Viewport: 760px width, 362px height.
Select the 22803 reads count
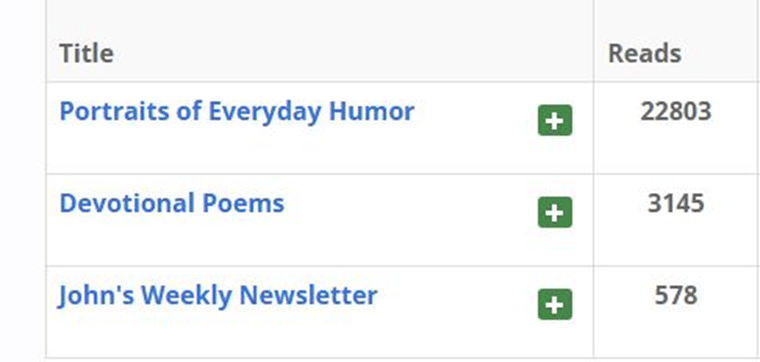(x=676, y=112)
